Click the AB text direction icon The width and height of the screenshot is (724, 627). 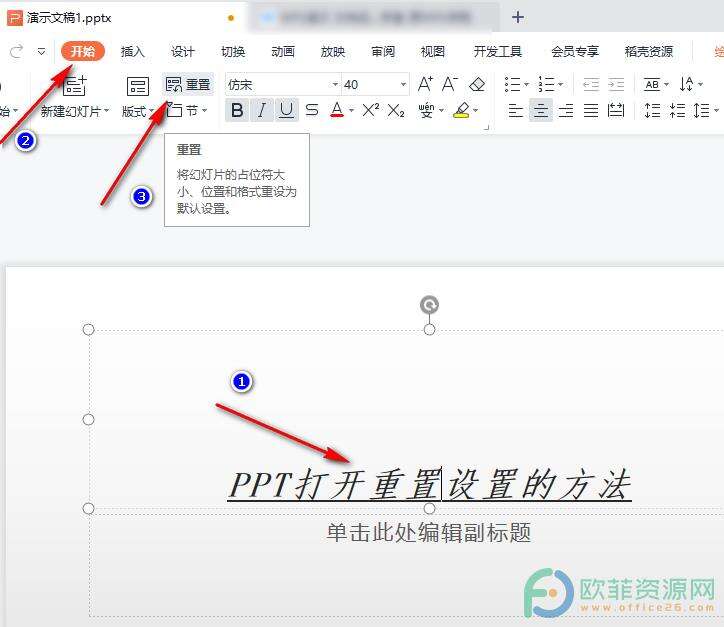click(652, 84)
